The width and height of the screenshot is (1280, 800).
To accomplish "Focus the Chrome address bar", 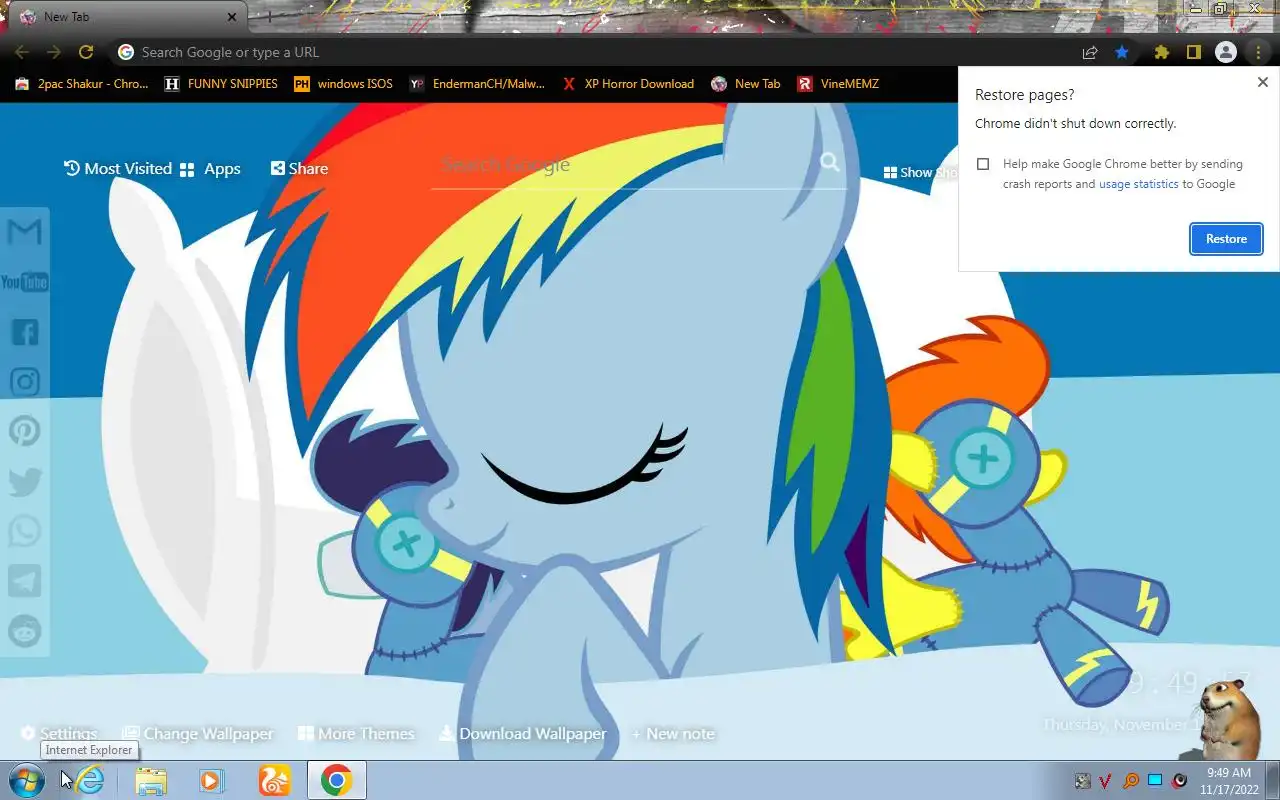I will click(x=600, y=52).
